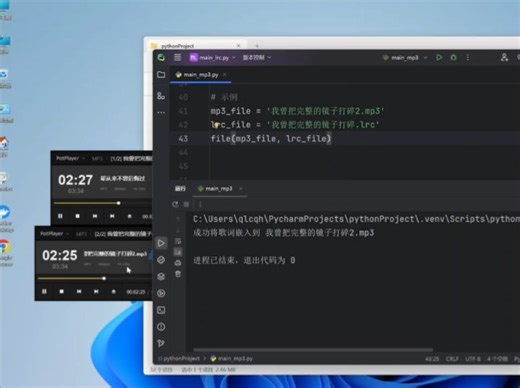Open the Python Console tool window
The height and width of the screenshot is (388, 520).
(161, 260)
